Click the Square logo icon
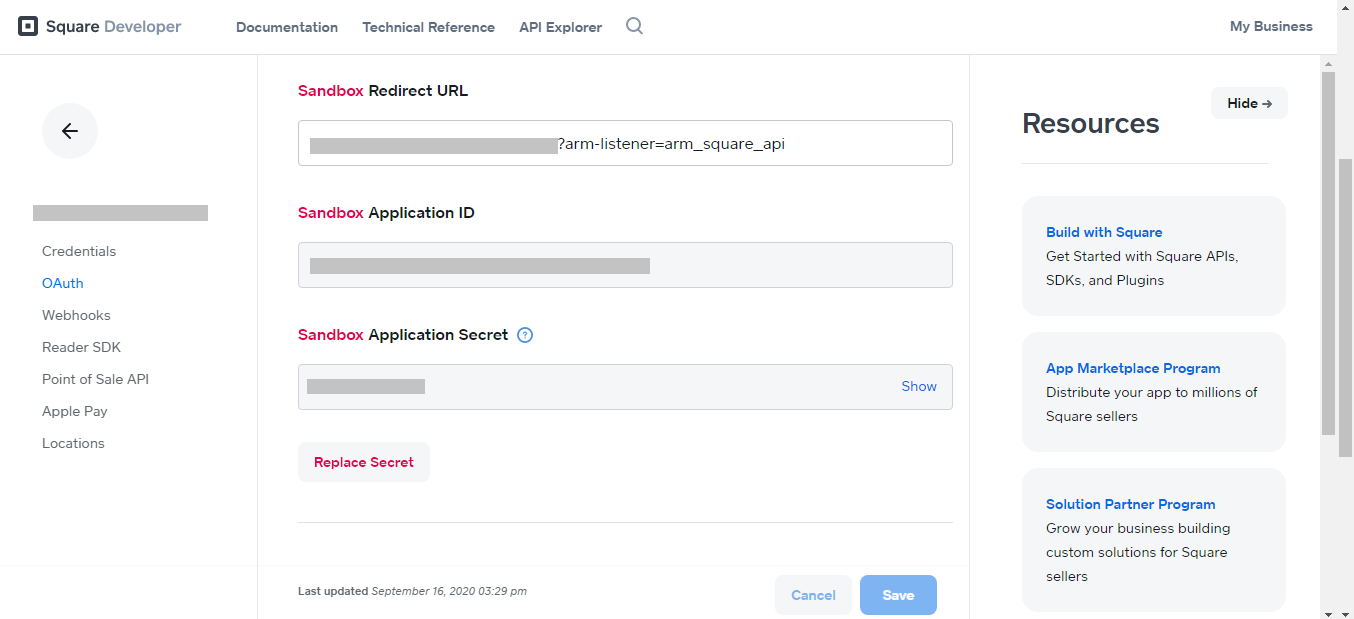 click(28, 27)
